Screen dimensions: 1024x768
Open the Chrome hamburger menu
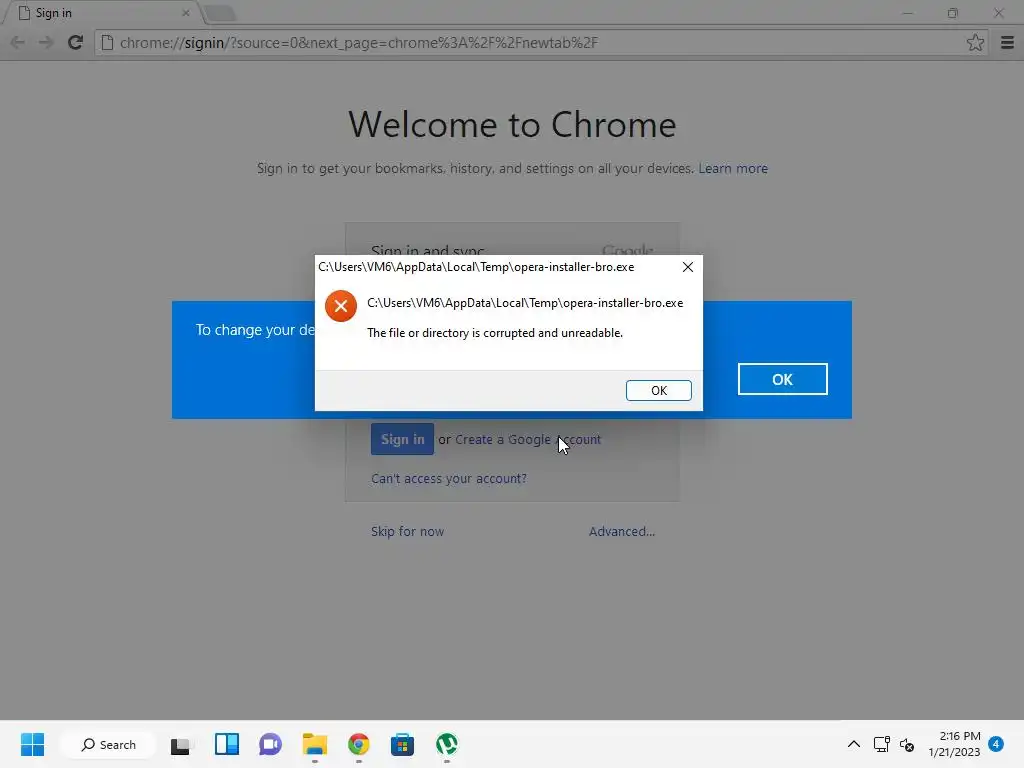point(1007,42)
